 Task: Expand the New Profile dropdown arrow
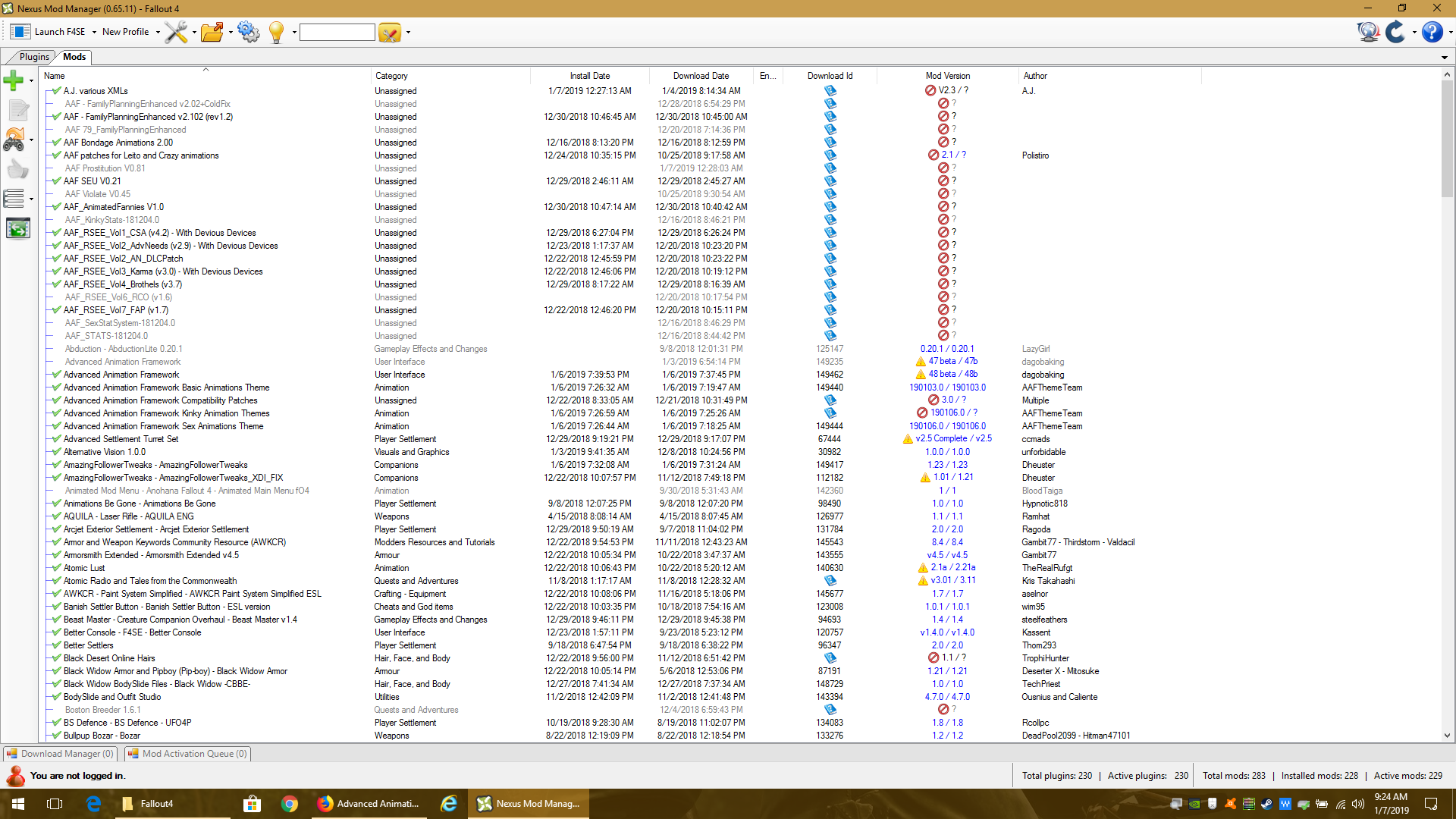[158, 33]
